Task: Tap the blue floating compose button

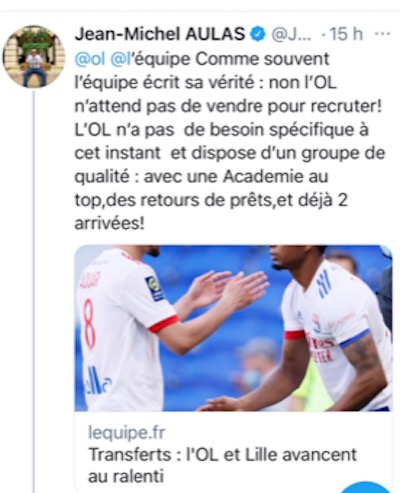Action: (x=367, y=488)
